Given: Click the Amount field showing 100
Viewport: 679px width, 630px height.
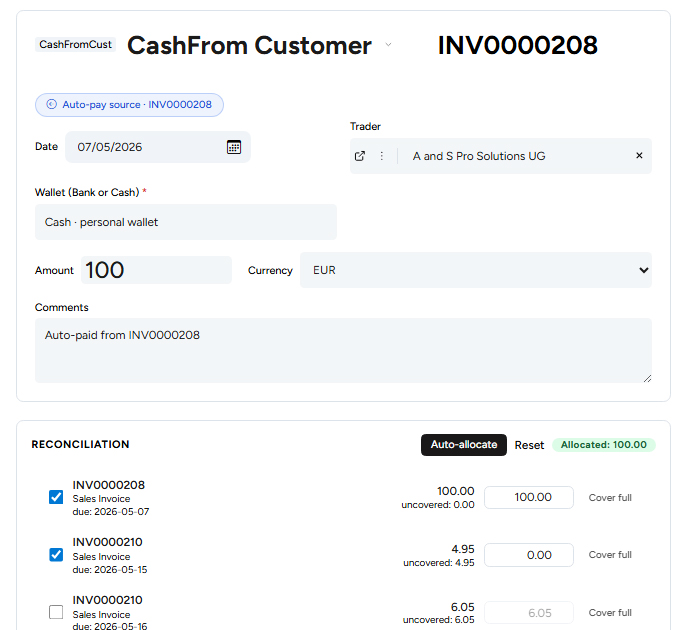Looking at the screenshot, I should 156,270.
